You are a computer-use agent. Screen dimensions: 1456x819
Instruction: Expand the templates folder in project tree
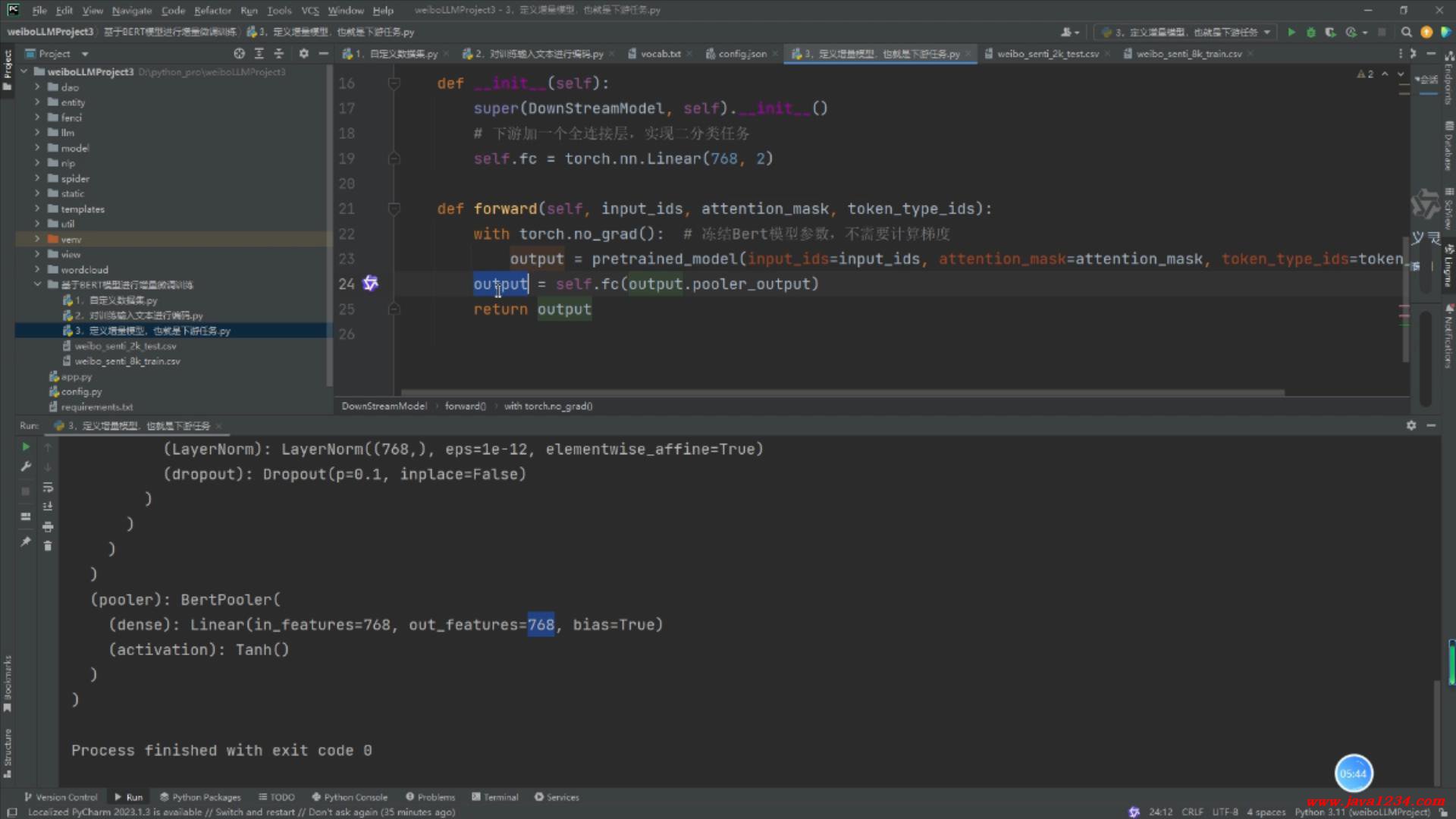[x=37, y=209]
